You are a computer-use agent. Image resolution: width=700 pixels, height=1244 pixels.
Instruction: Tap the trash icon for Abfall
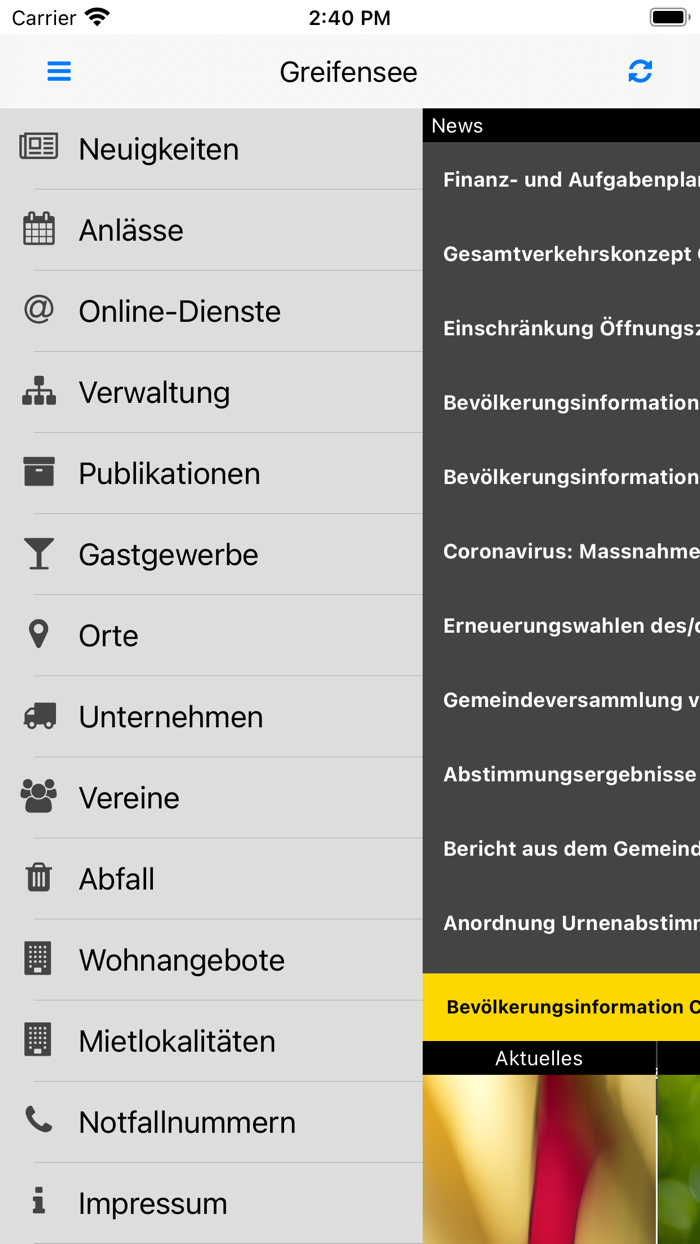[37, 878]
